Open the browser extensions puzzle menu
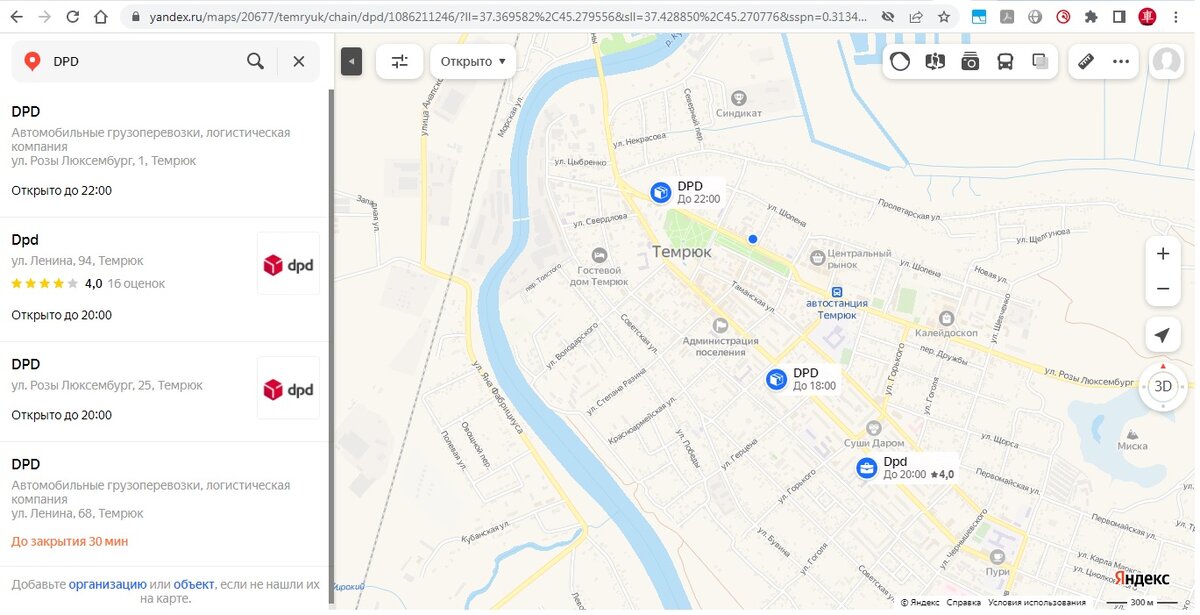Image resolution: width=1200 pixels, height=615 pixels. (x=1091, y=17)
